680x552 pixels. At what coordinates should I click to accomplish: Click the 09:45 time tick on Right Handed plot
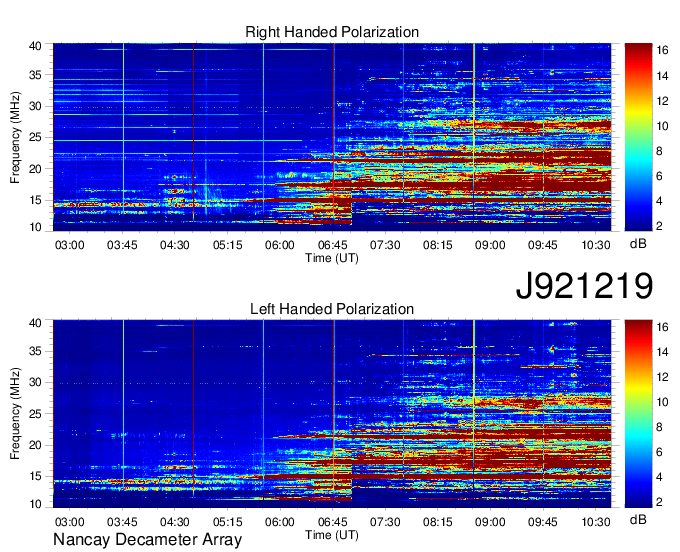click(x=543, y=245)
